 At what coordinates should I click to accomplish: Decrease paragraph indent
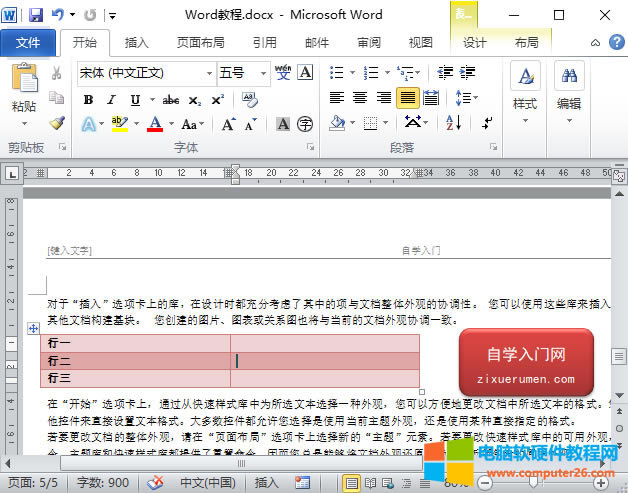[445, 72]
